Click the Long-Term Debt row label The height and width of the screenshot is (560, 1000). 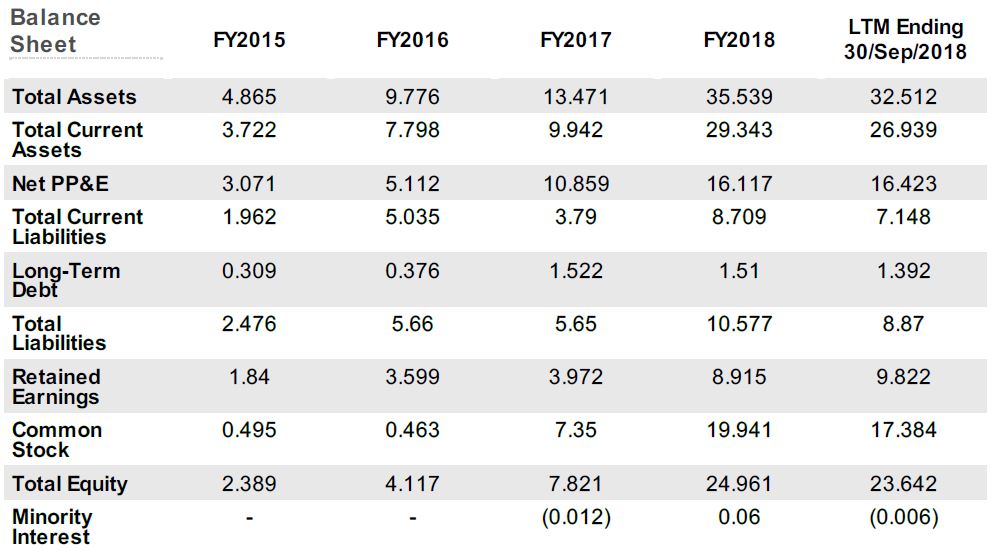tap(66, 280)
